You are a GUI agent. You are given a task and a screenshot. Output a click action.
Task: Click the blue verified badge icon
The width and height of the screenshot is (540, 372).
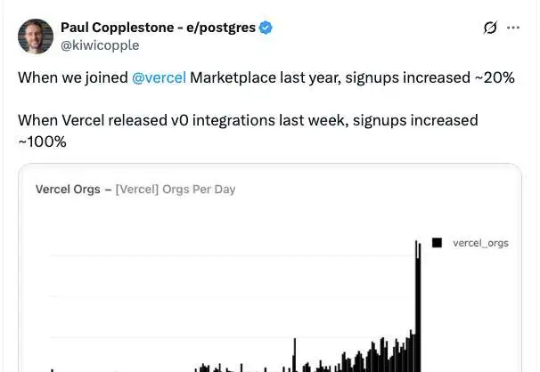tap(266, 28)
